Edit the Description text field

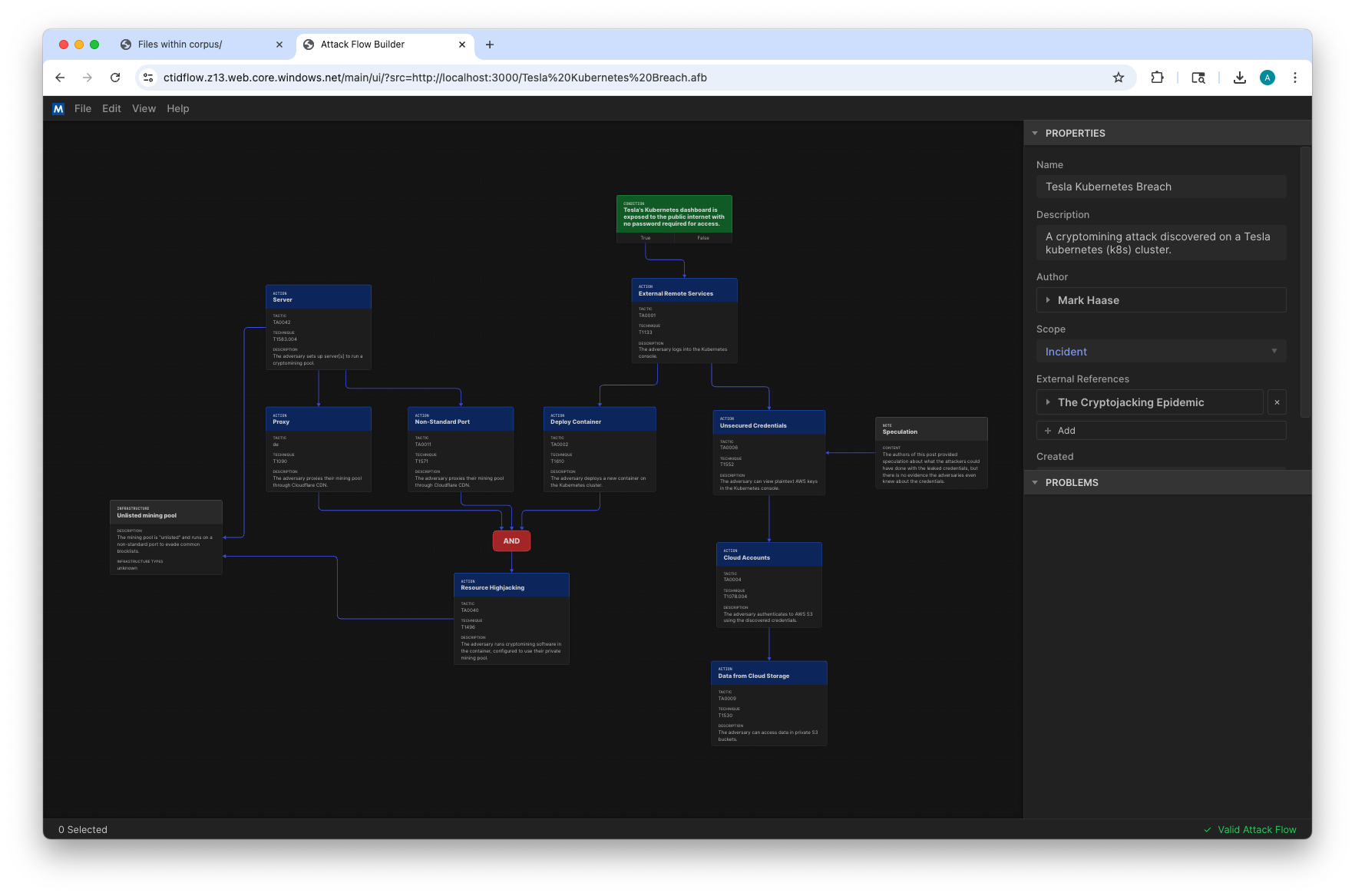coord(1161,243)
